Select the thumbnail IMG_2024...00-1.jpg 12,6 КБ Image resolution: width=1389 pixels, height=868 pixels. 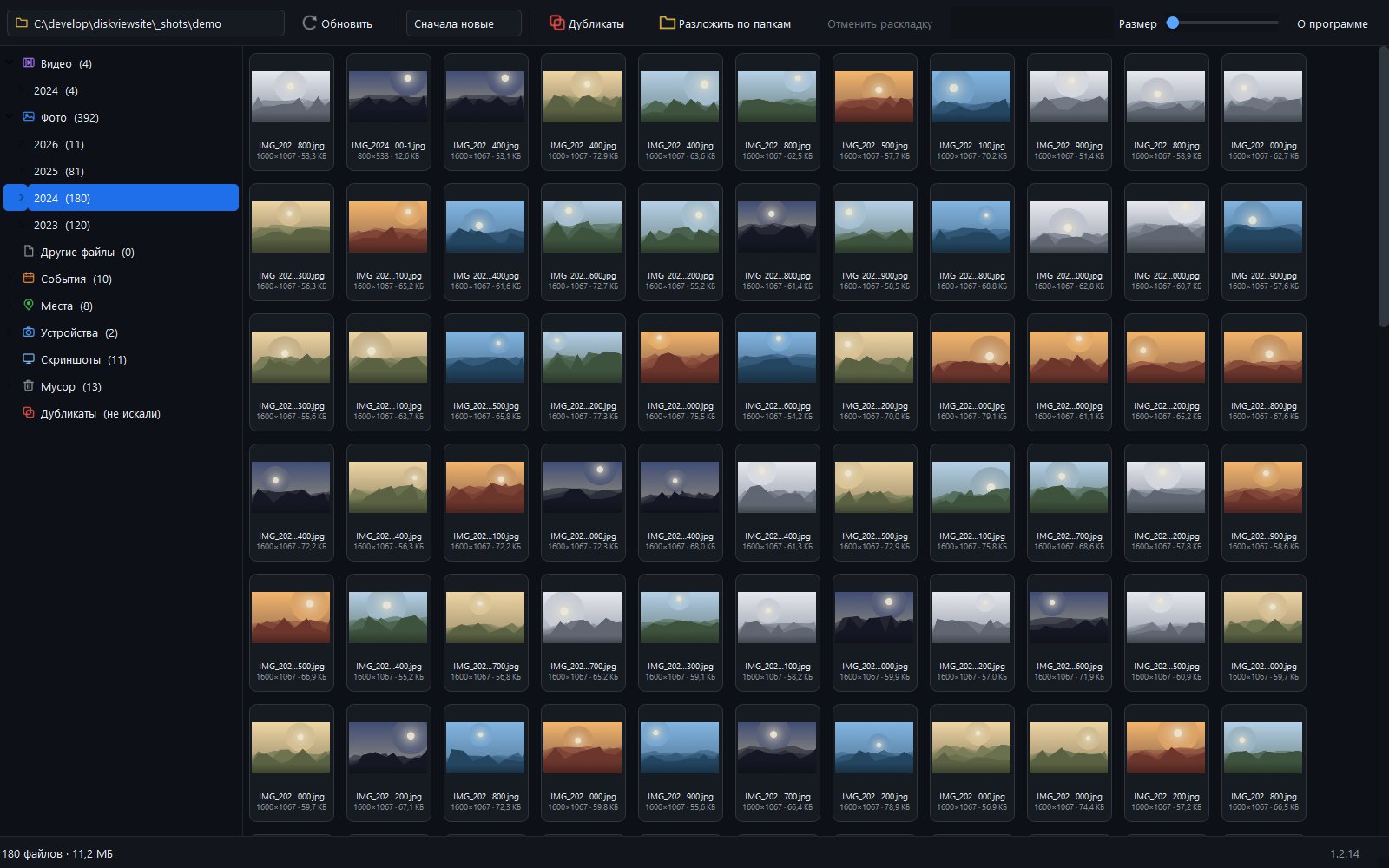pos(388,112)
